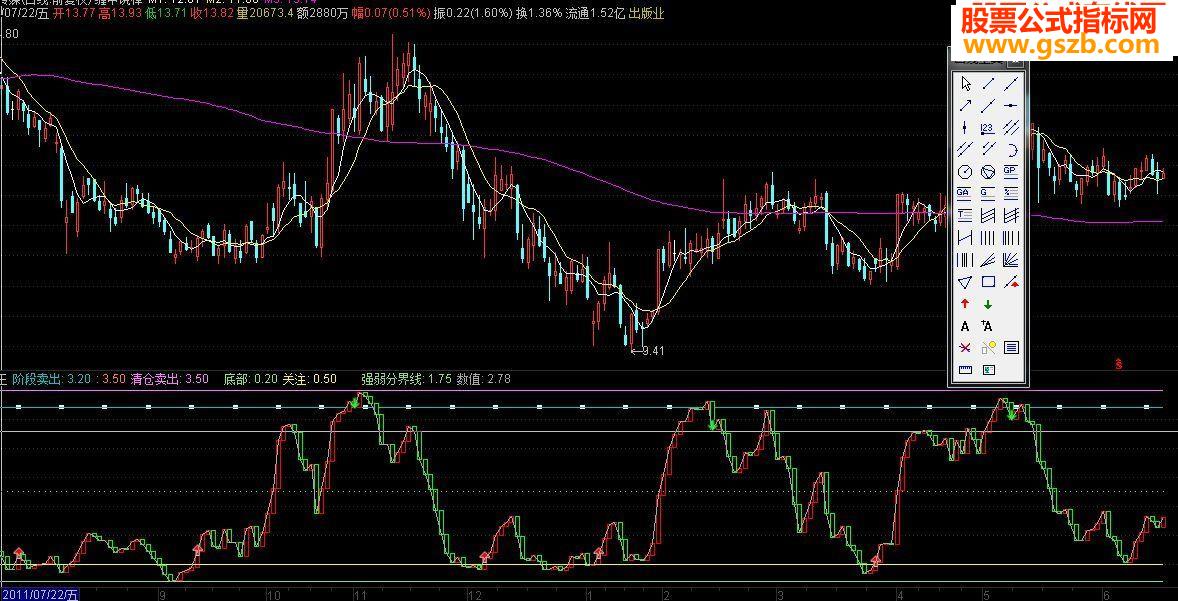The width and height of the screenshot is (1178, 601).
Task: Select the +A text annotation tool
Action: point(986,326)
